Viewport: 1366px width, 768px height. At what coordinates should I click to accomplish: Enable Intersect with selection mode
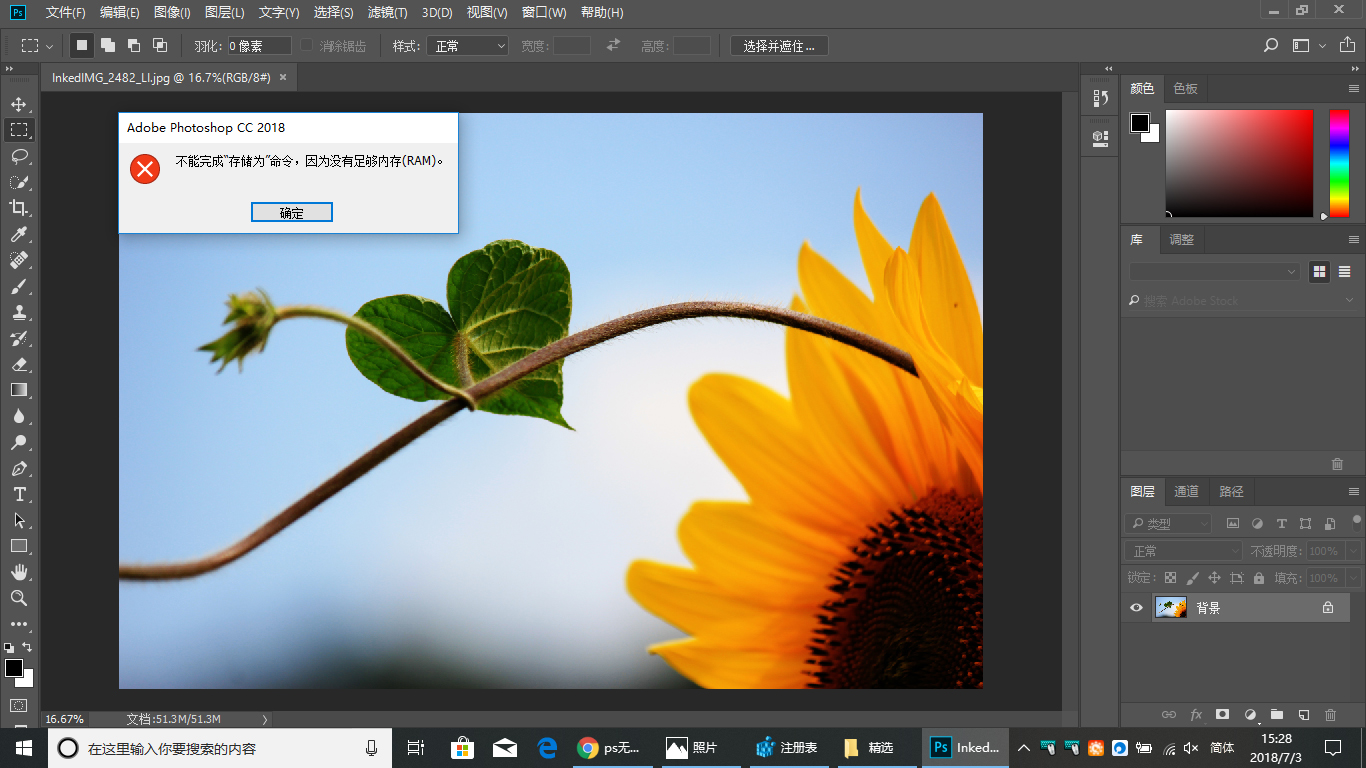point(160,45)
